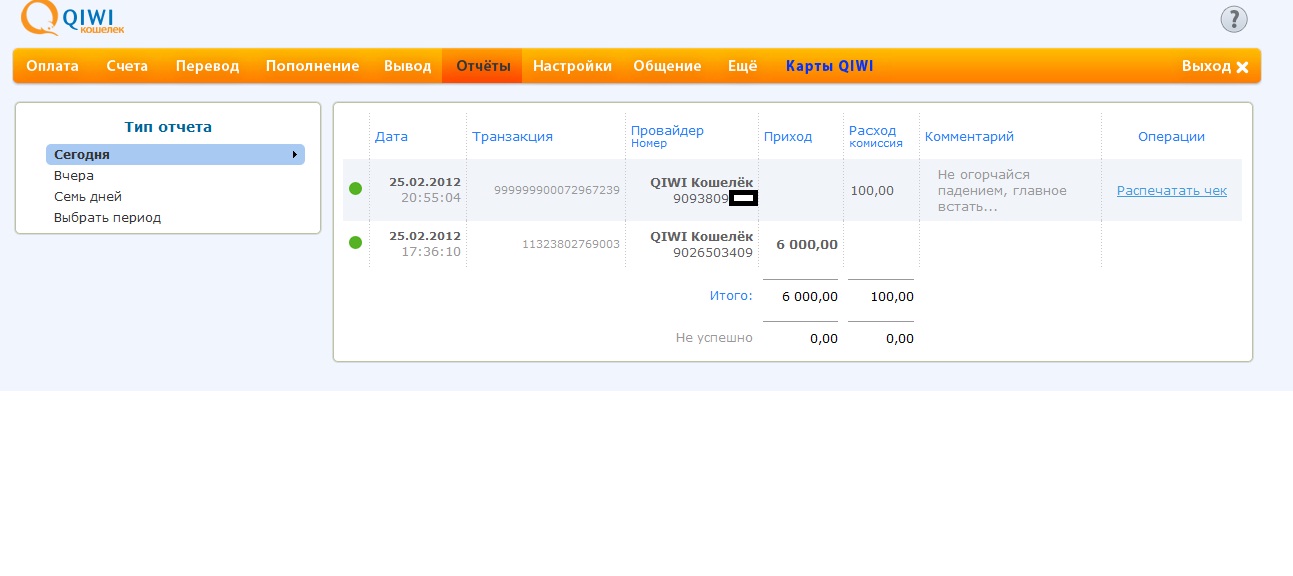Screen dimensions: 1293x576
Task: Click the green status dot for 20:55:04 transaction
Action: click(355, 189)
